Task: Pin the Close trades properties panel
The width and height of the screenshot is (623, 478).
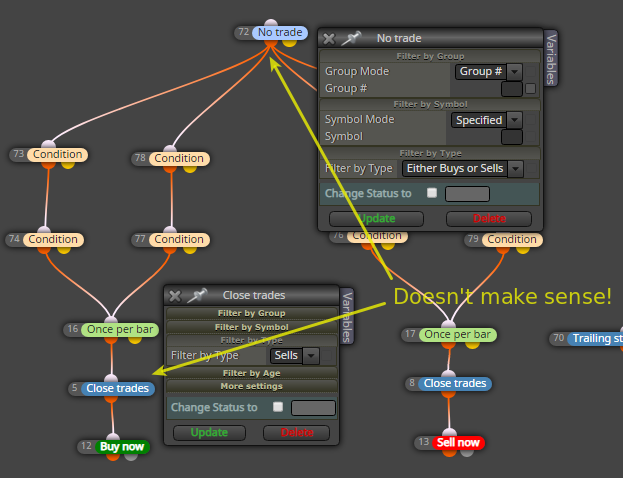Action: tap(197, 295)
